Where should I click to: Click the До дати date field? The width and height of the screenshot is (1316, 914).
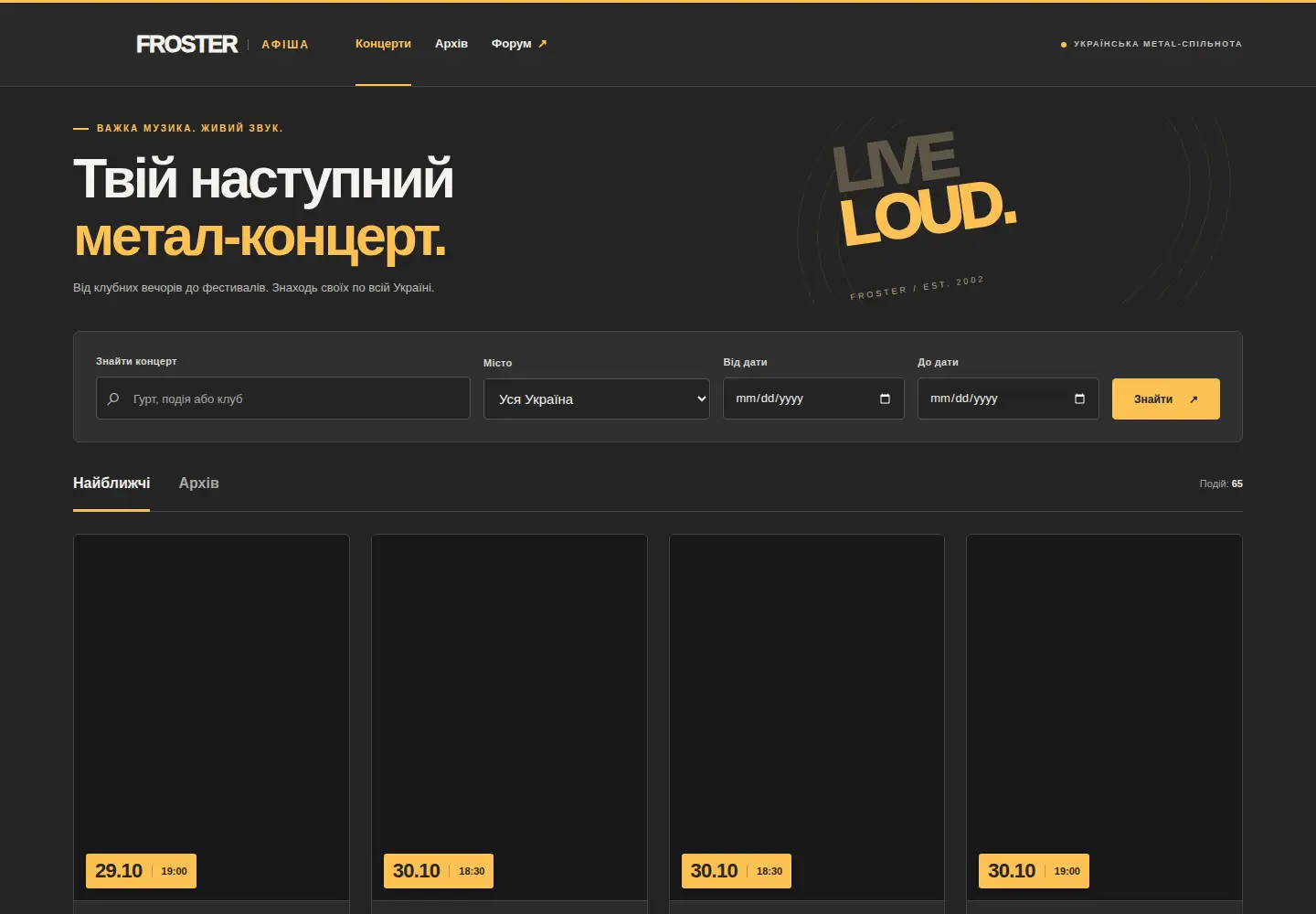pyautogui.click(x=1008, y=399)
